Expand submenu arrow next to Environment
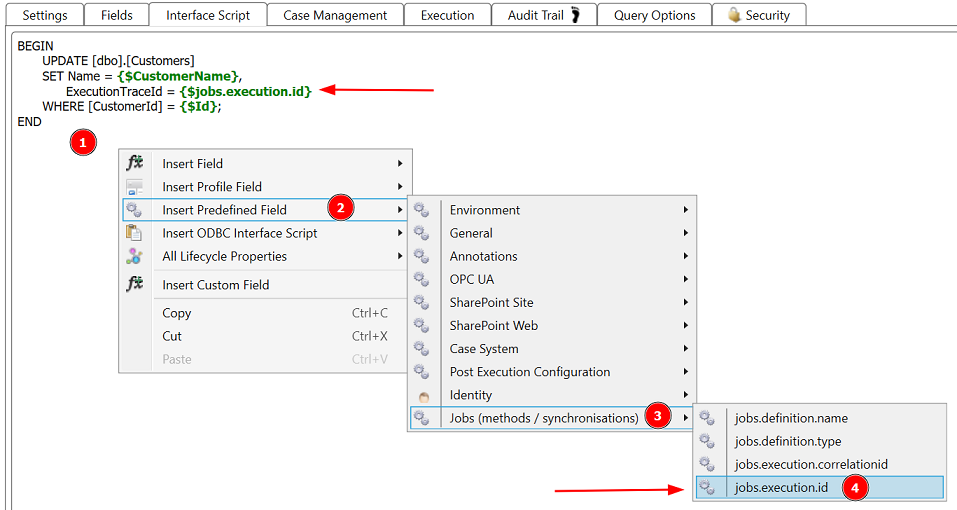This screenshot has height=510, width=957. tap(685, 210)
